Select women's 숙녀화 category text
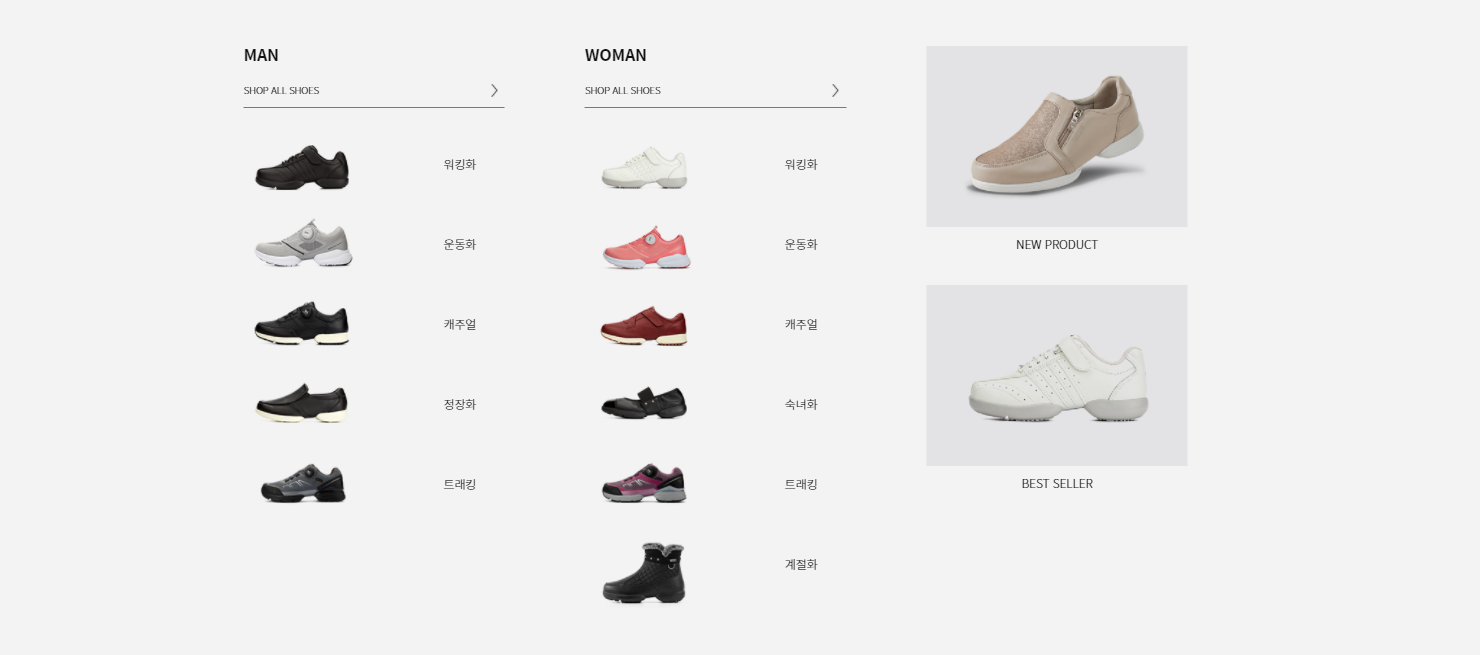This screenshot has width=1480, height=655. pos(801,404)
